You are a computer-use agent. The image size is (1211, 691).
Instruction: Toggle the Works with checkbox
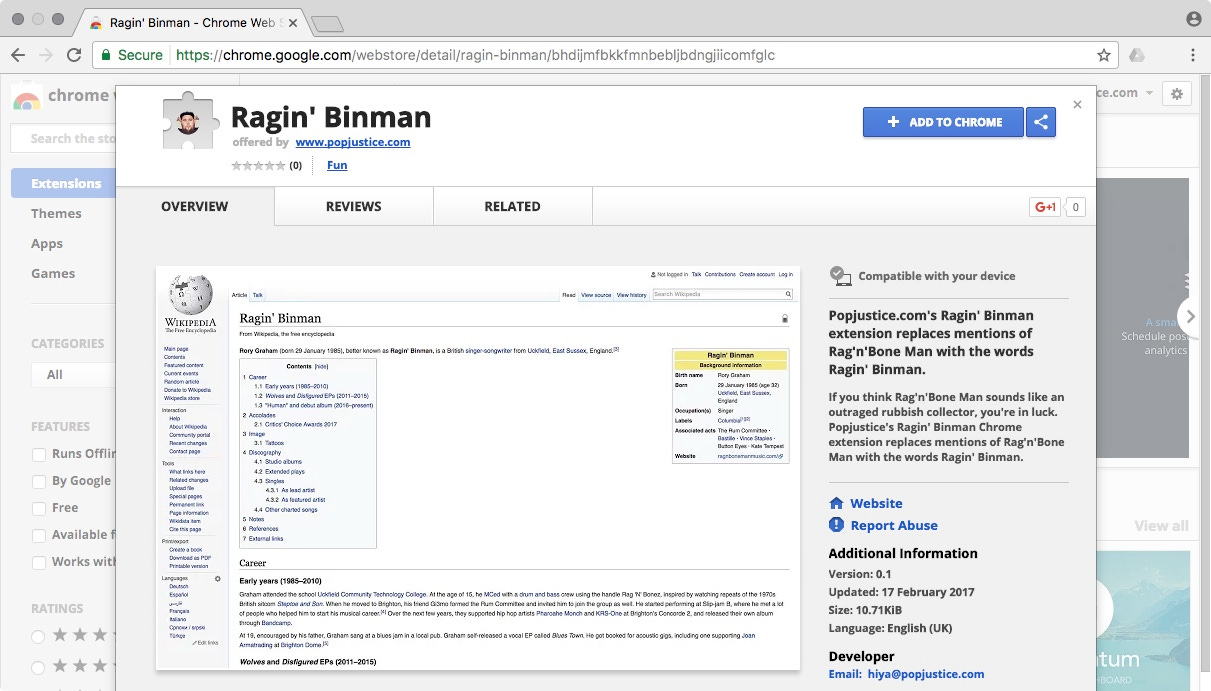(x=39, y=562)
